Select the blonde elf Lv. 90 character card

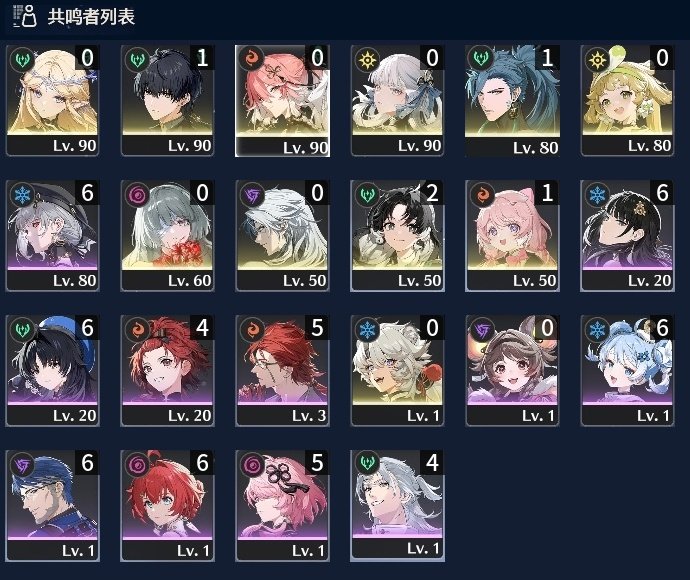[x=52, y=100]
